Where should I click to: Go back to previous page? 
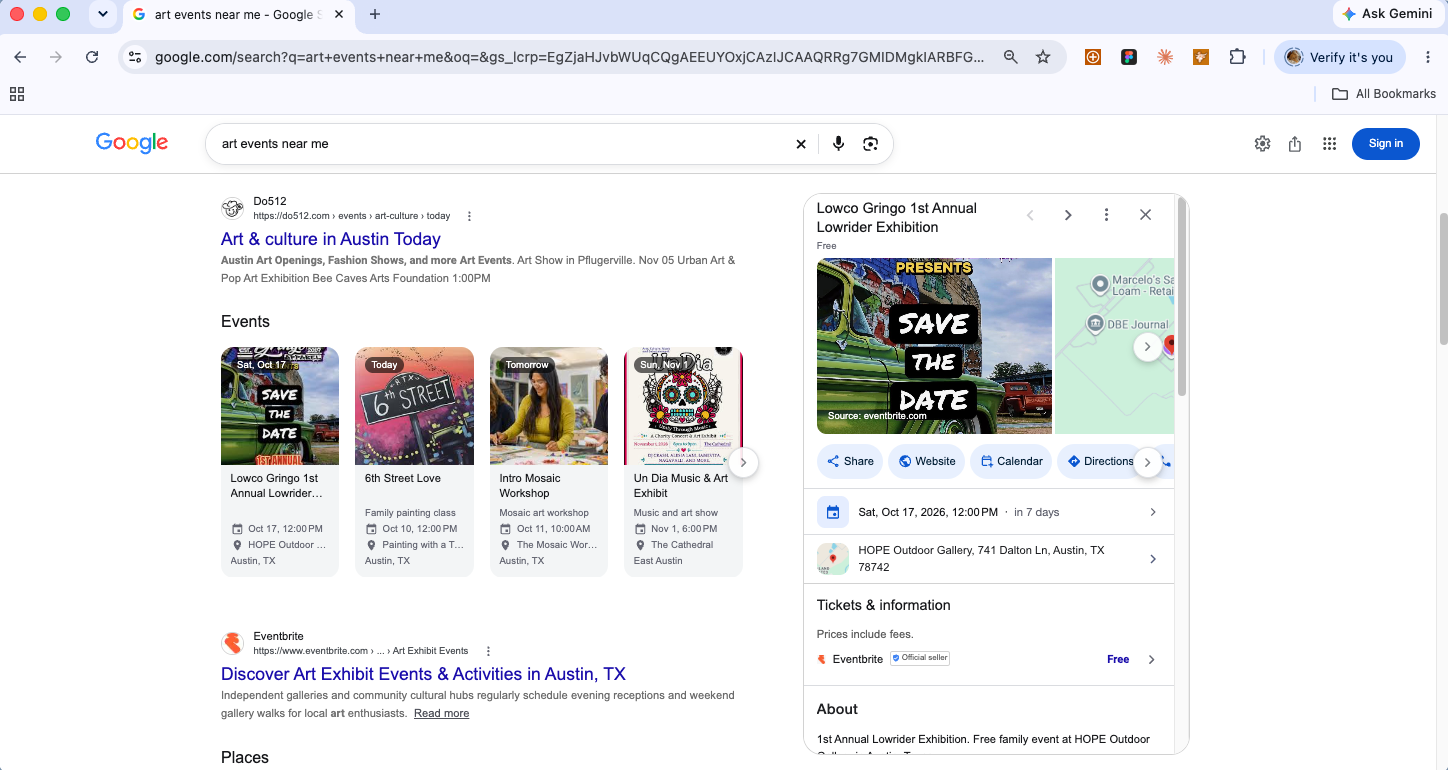point(20,57)
